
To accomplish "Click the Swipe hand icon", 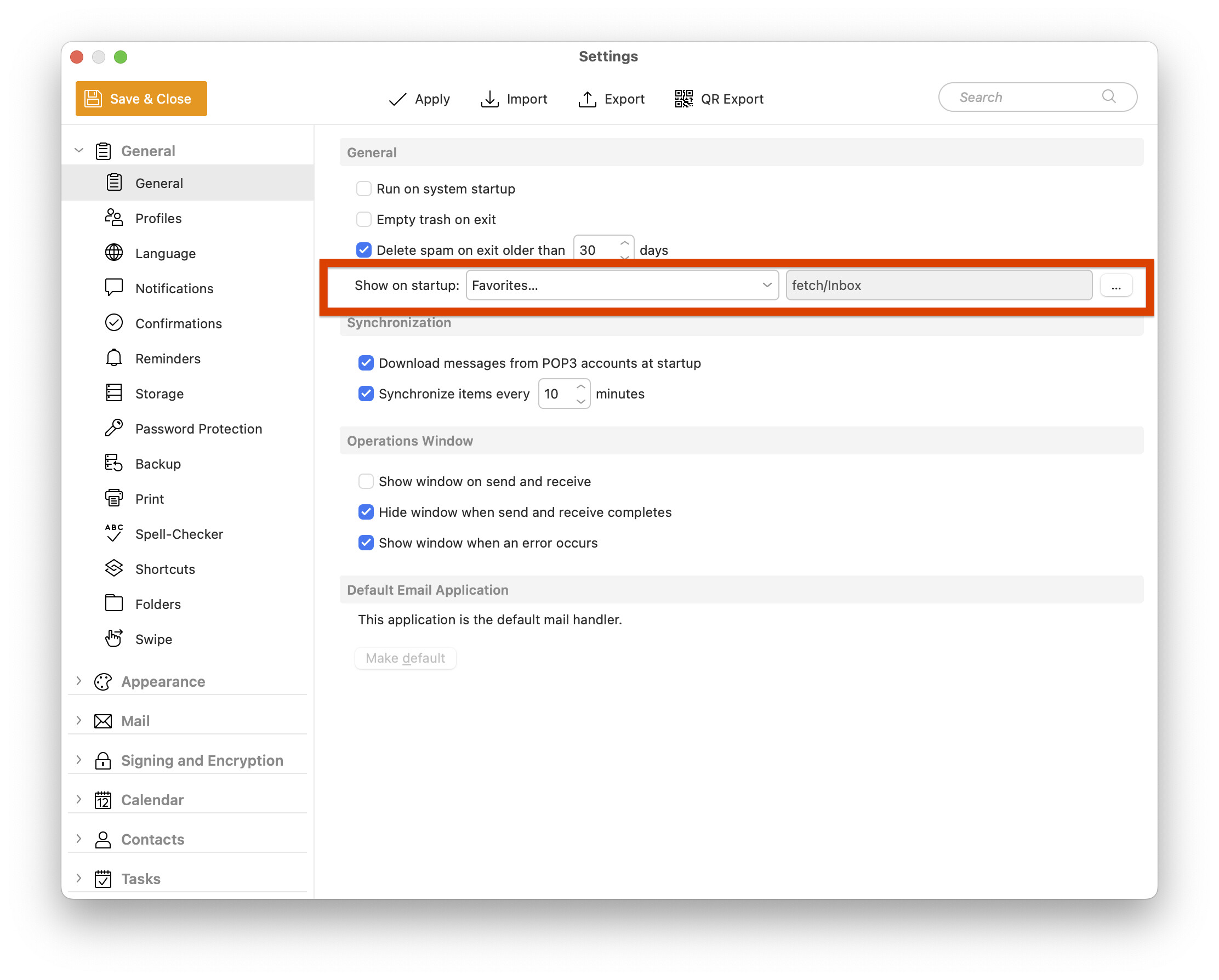I will click(x=113, y=639).
